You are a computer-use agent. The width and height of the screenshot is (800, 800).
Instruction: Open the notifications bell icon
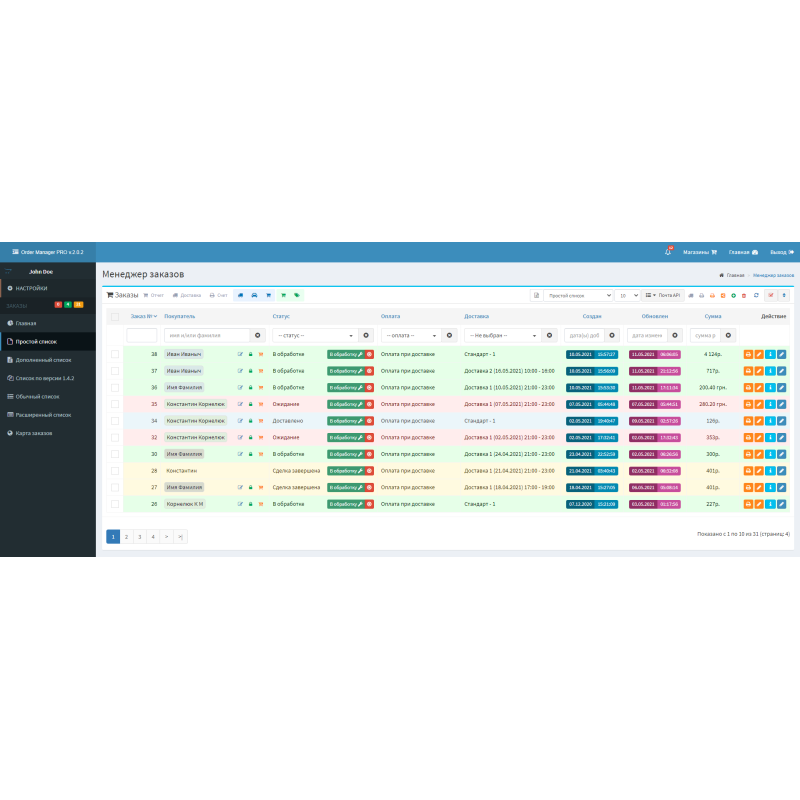pos(668,252)
